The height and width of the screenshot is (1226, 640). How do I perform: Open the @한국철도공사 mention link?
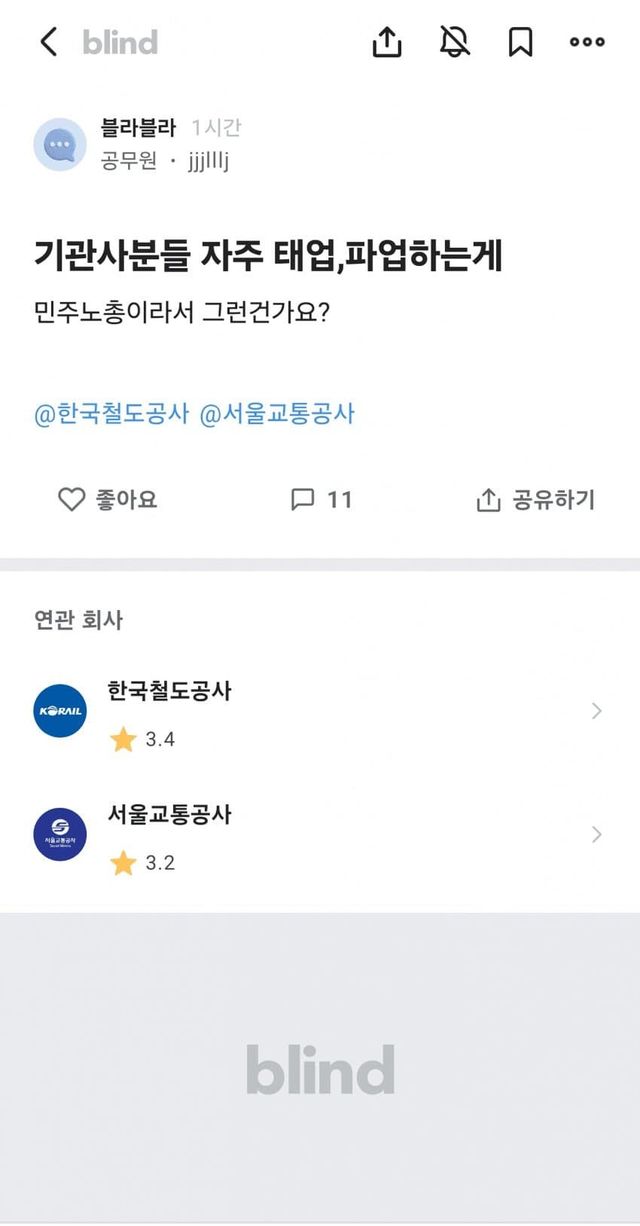pos(112,413)
